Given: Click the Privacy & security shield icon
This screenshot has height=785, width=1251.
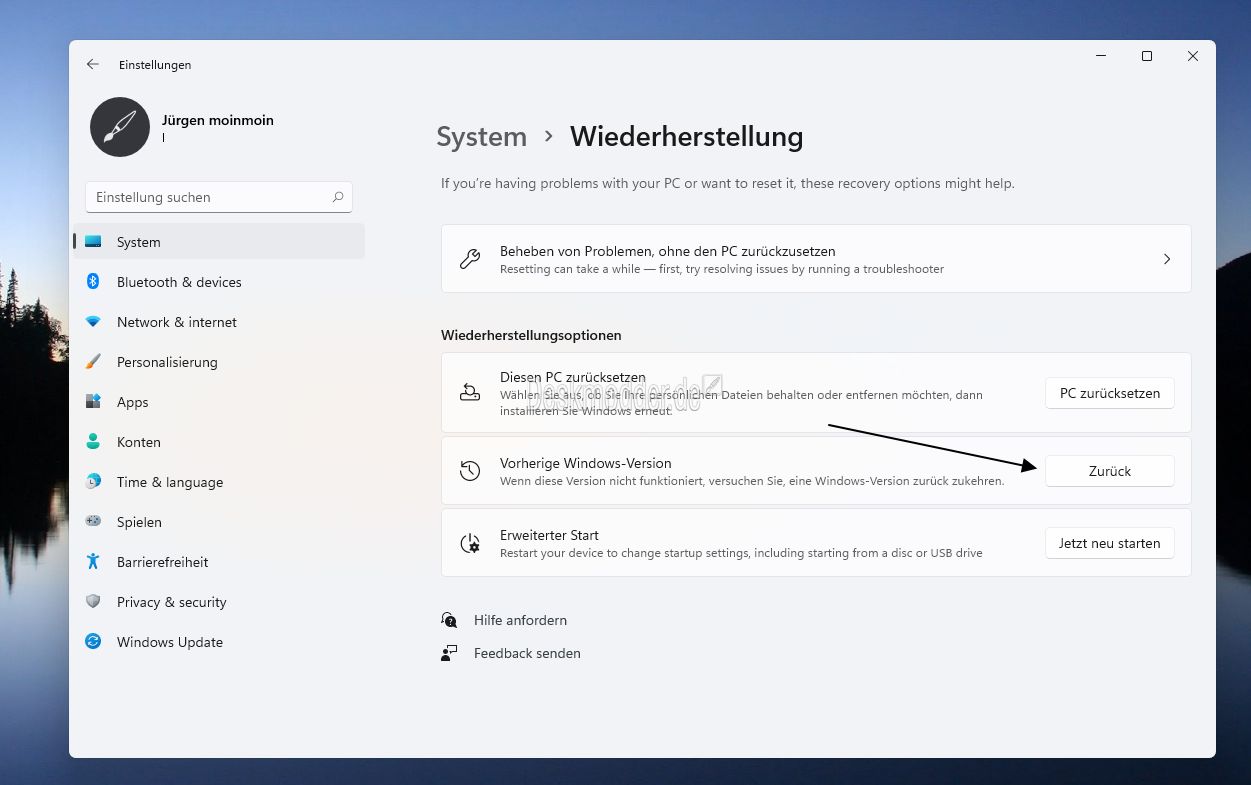Looking at the screenshot, I should pyautogui.click(x=93, y=602).
